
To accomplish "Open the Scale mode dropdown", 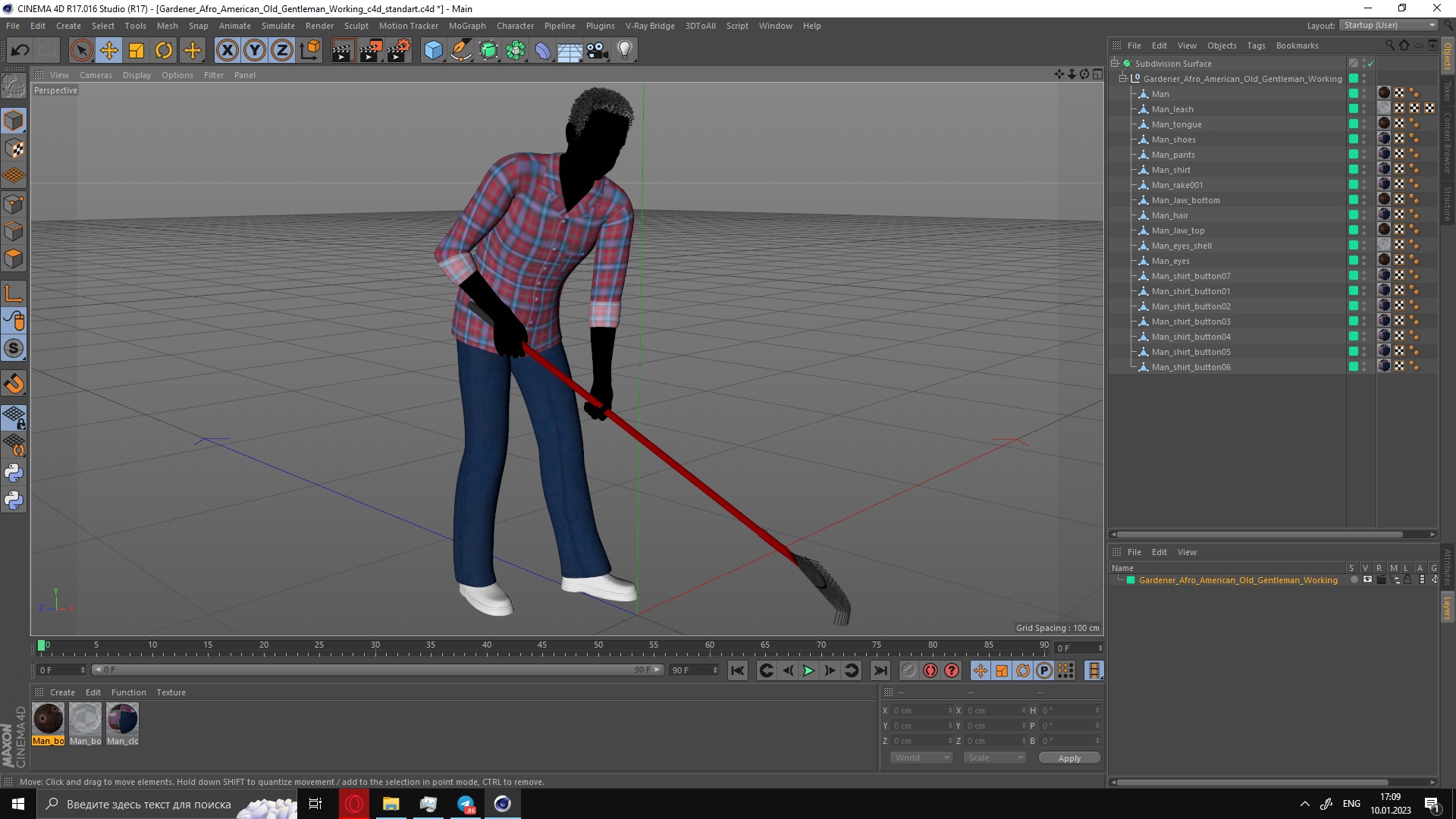I will coord(995,758).
